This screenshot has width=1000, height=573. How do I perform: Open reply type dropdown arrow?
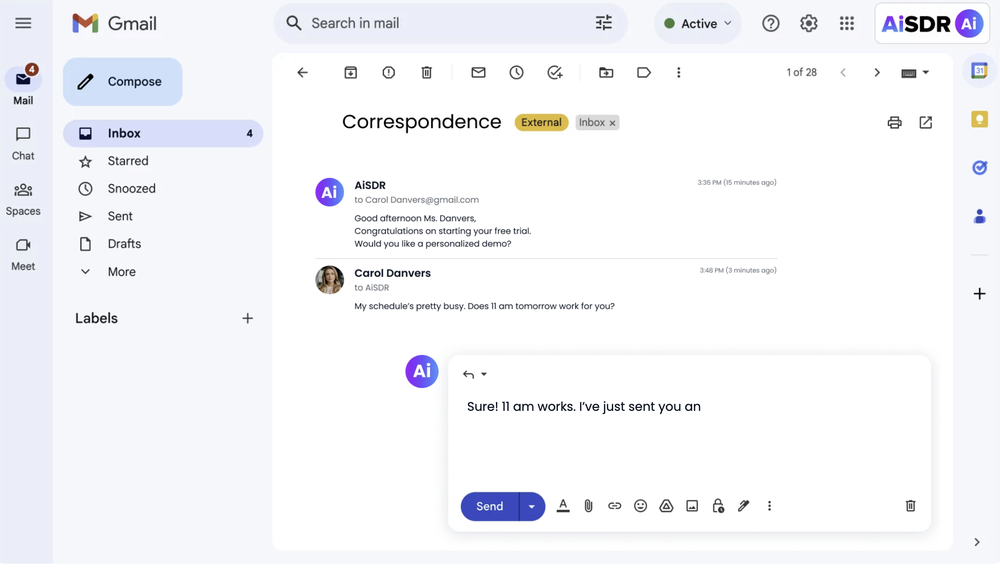tap(484, 375)
